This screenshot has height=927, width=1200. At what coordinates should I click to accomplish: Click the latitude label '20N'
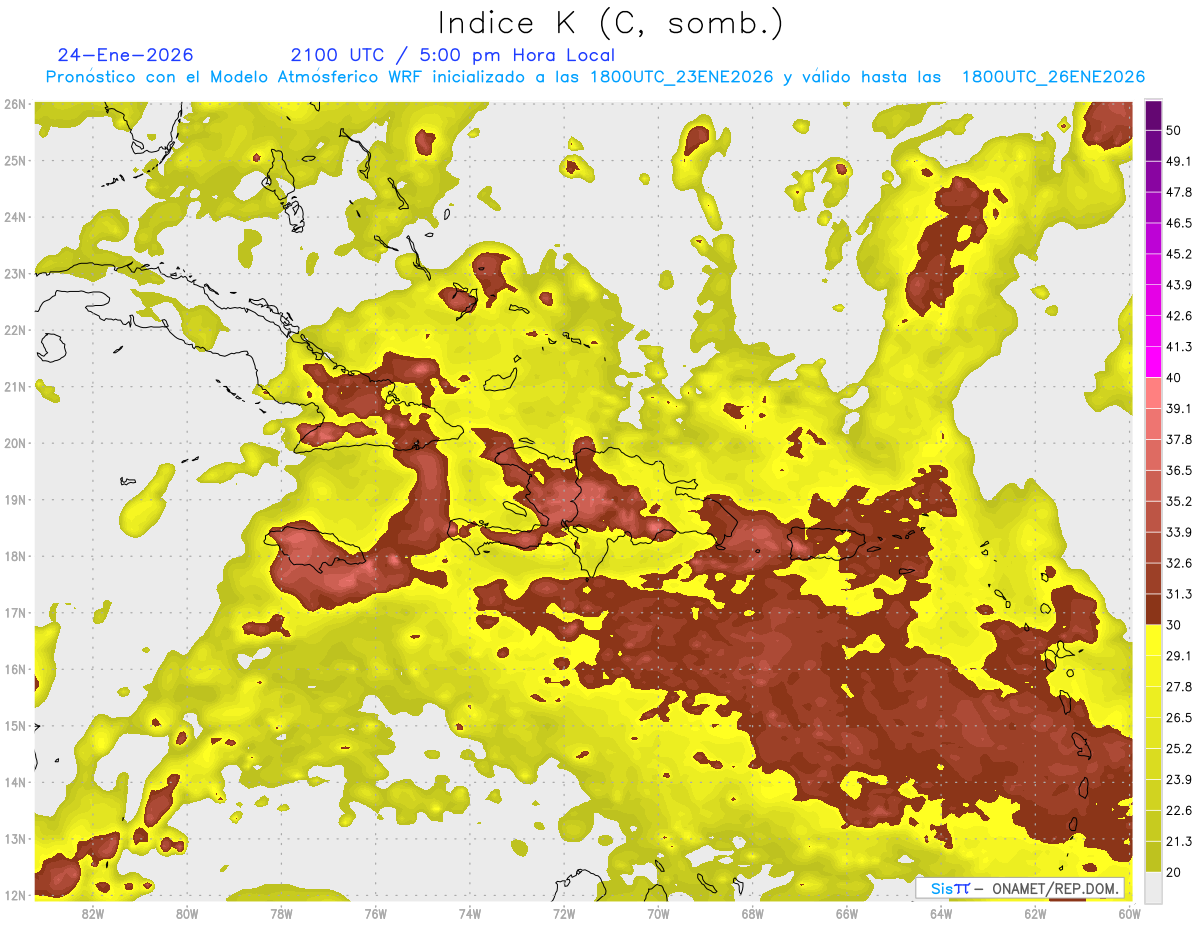pos(14,443)
